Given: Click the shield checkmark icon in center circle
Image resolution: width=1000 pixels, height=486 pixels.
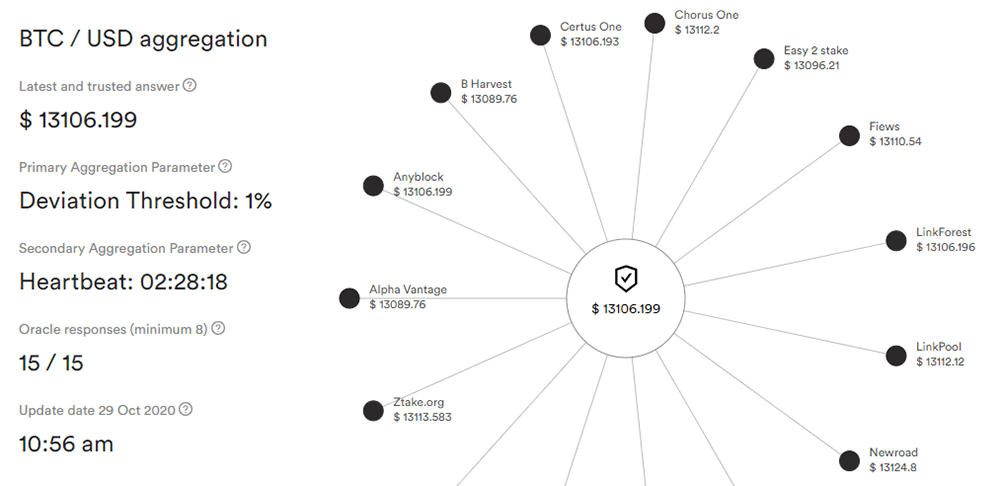Looking at the screenshot, I should 626,279.
